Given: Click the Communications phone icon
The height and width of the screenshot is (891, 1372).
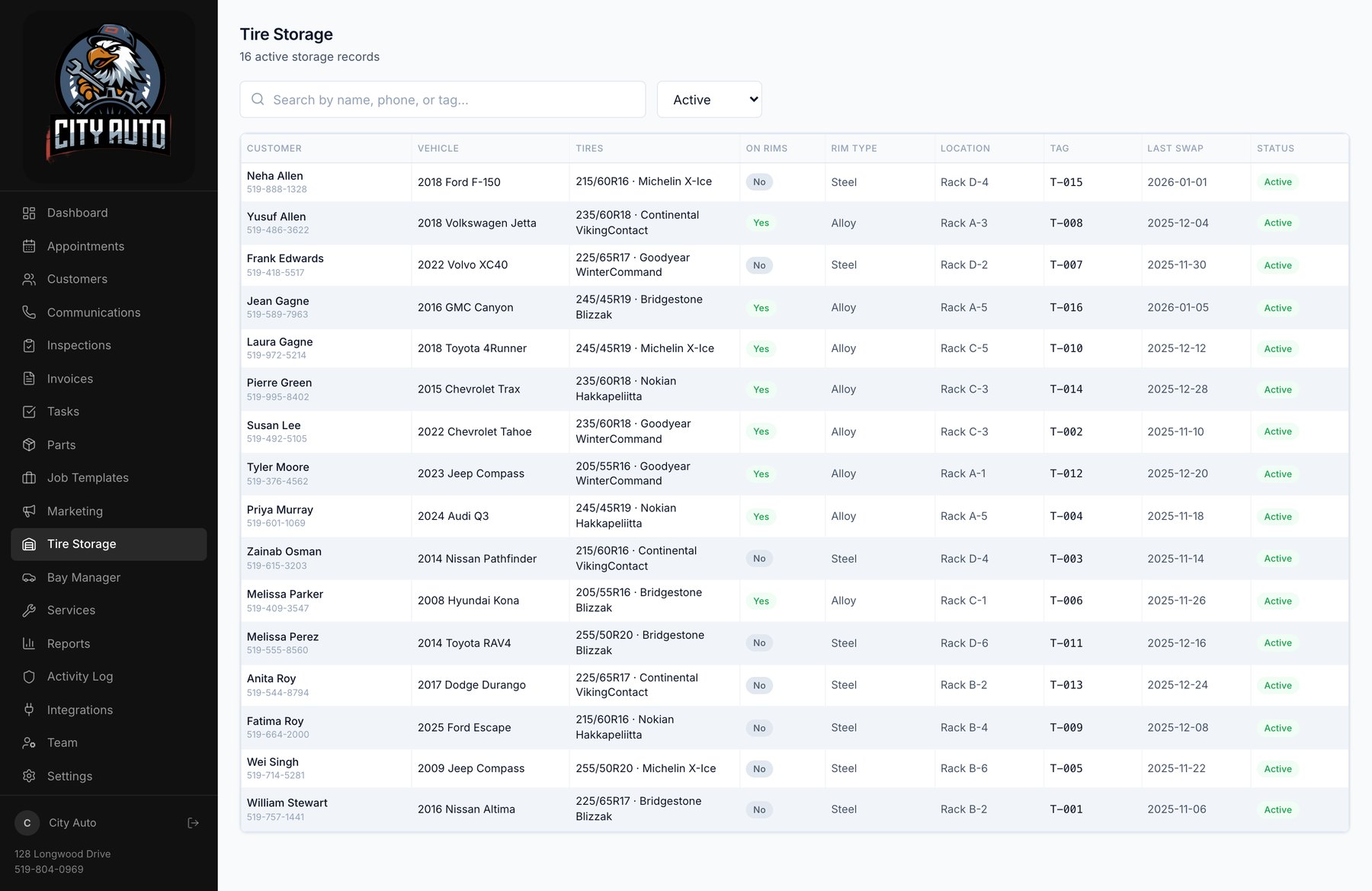Looking at the screenshot, I should [29, 312].
